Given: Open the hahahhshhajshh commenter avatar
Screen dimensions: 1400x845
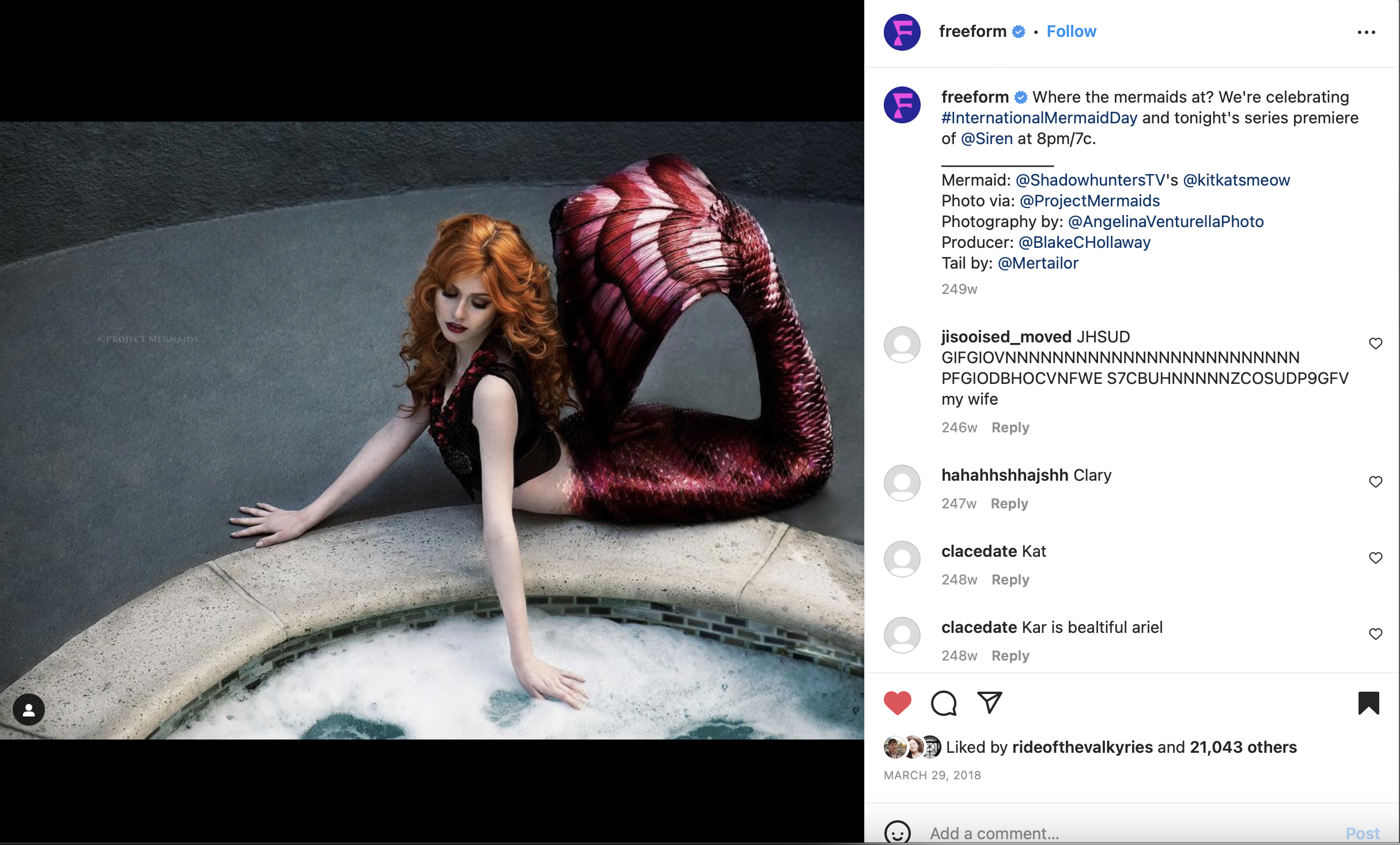Looking at the screenshot, I should (x=902, y=483).
